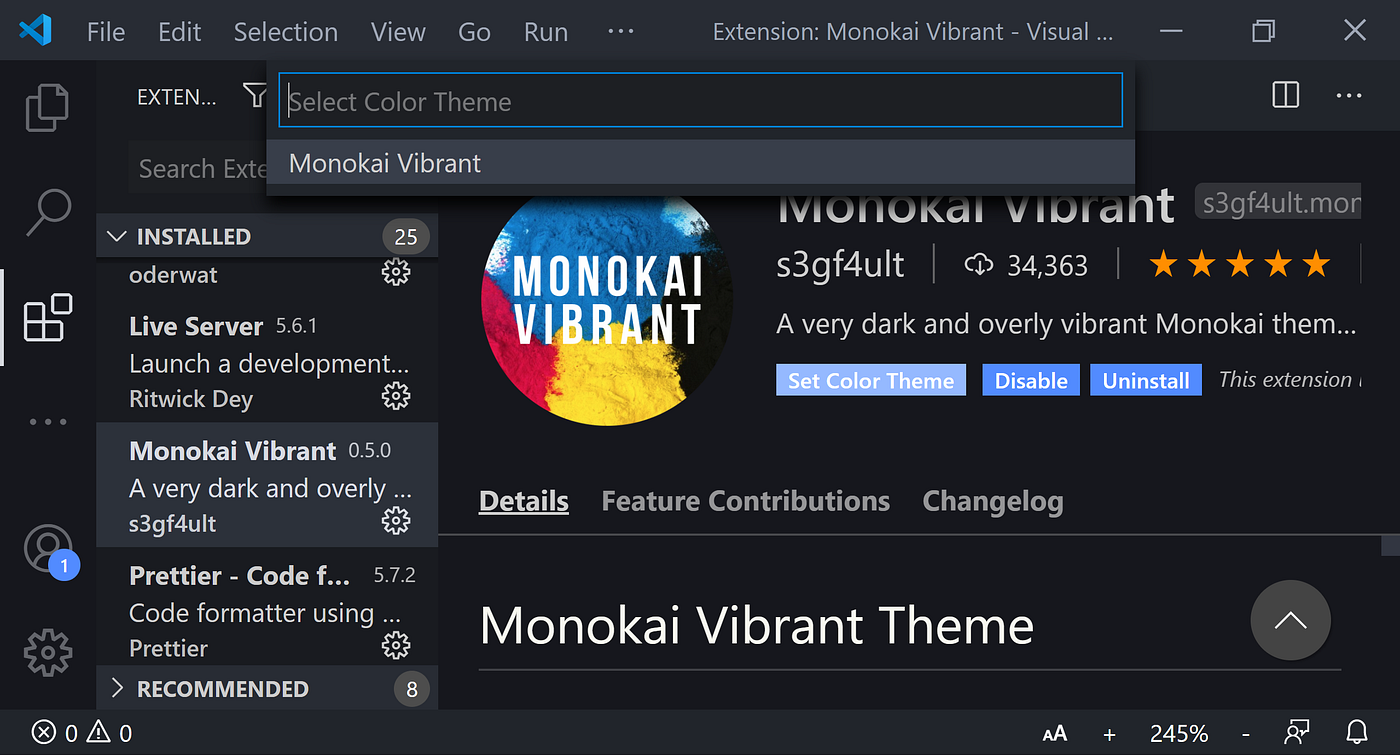Click the five-star rating

1239,264
